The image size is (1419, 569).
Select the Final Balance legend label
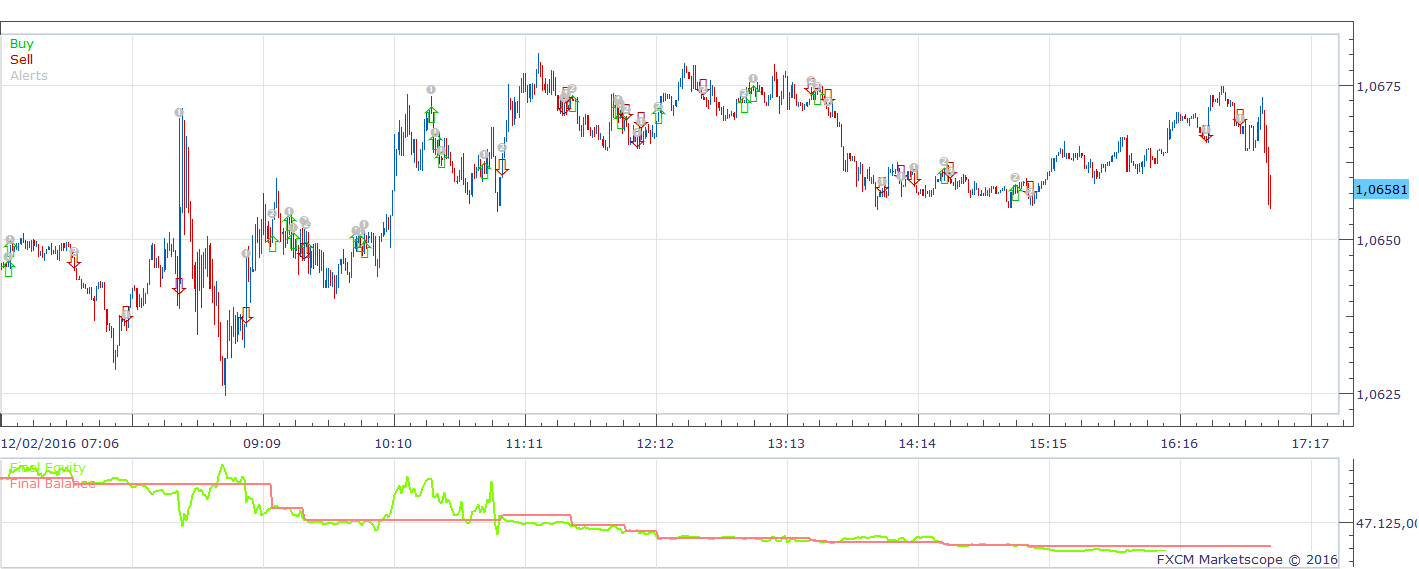click(x=52, y=484)
